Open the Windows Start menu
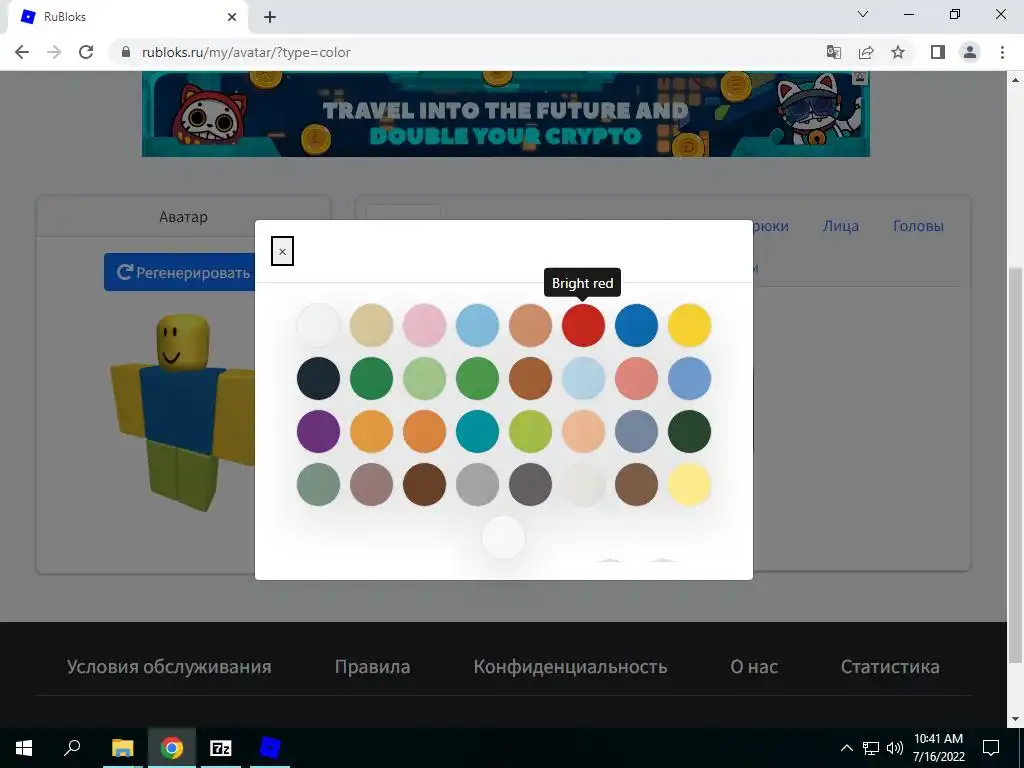1024x768 pixels. [x=24, y=748]
